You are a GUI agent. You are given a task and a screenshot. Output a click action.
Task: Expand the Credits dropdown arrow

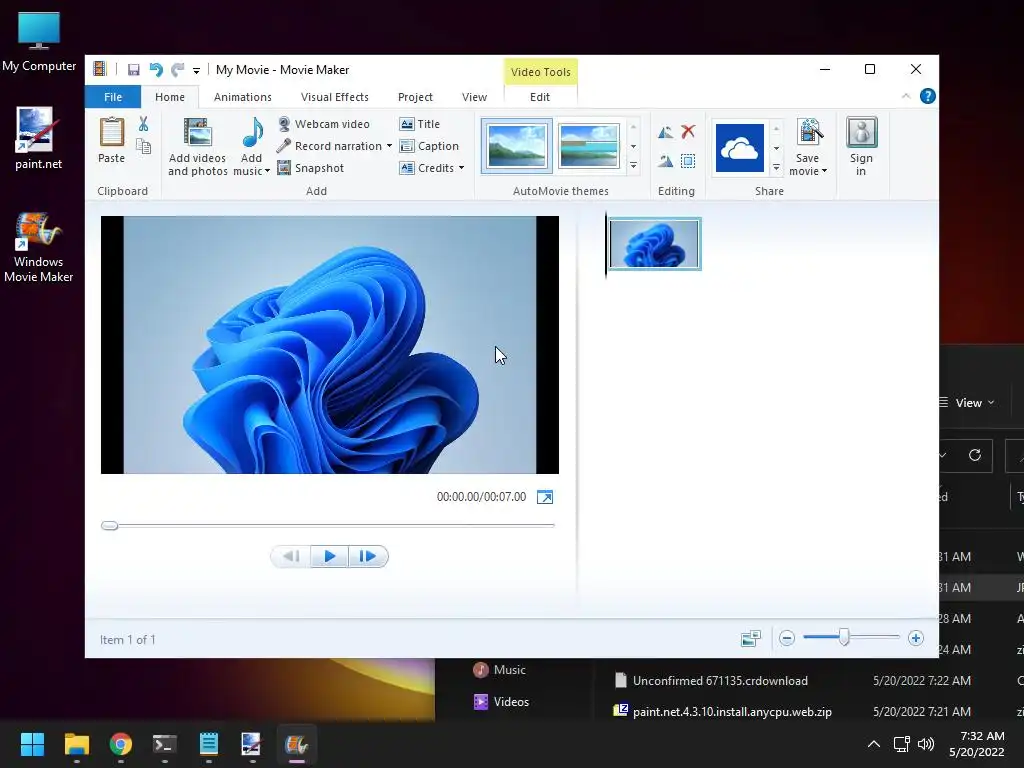click(x=461, y=168)
